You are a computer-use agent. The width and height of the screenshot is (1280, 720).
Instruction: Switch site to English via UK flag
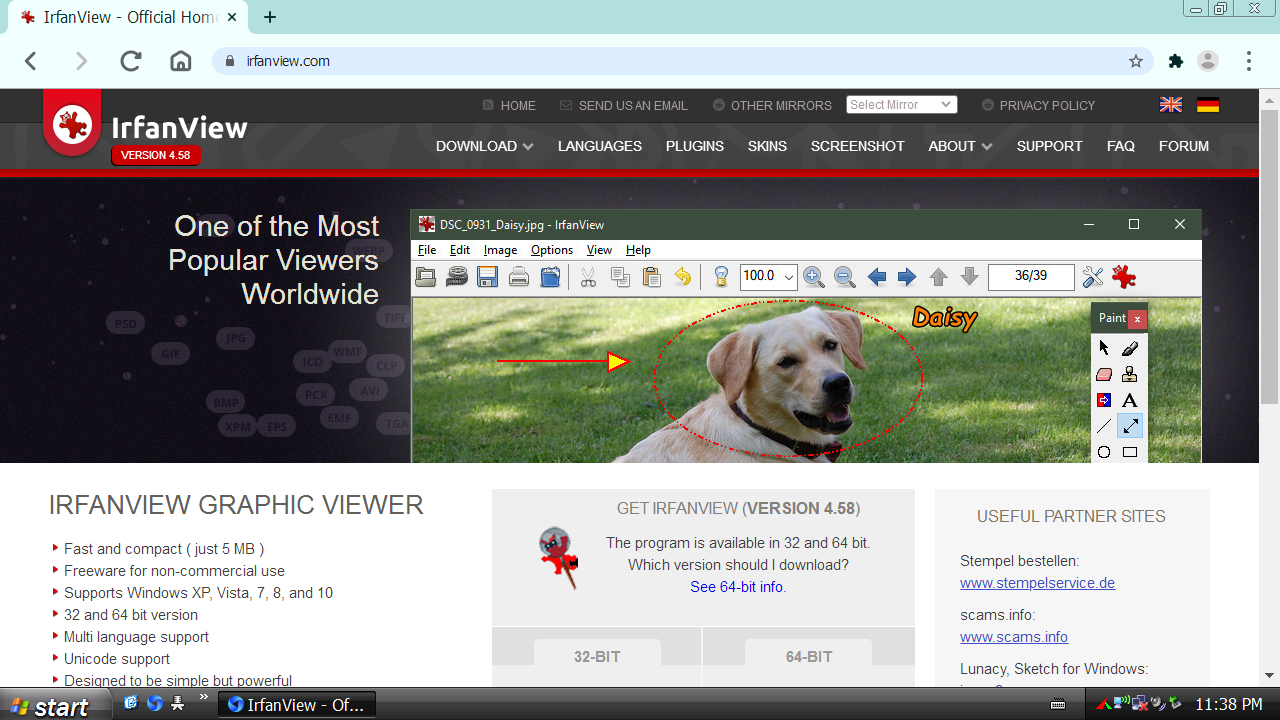click(x=1171, y=105)
